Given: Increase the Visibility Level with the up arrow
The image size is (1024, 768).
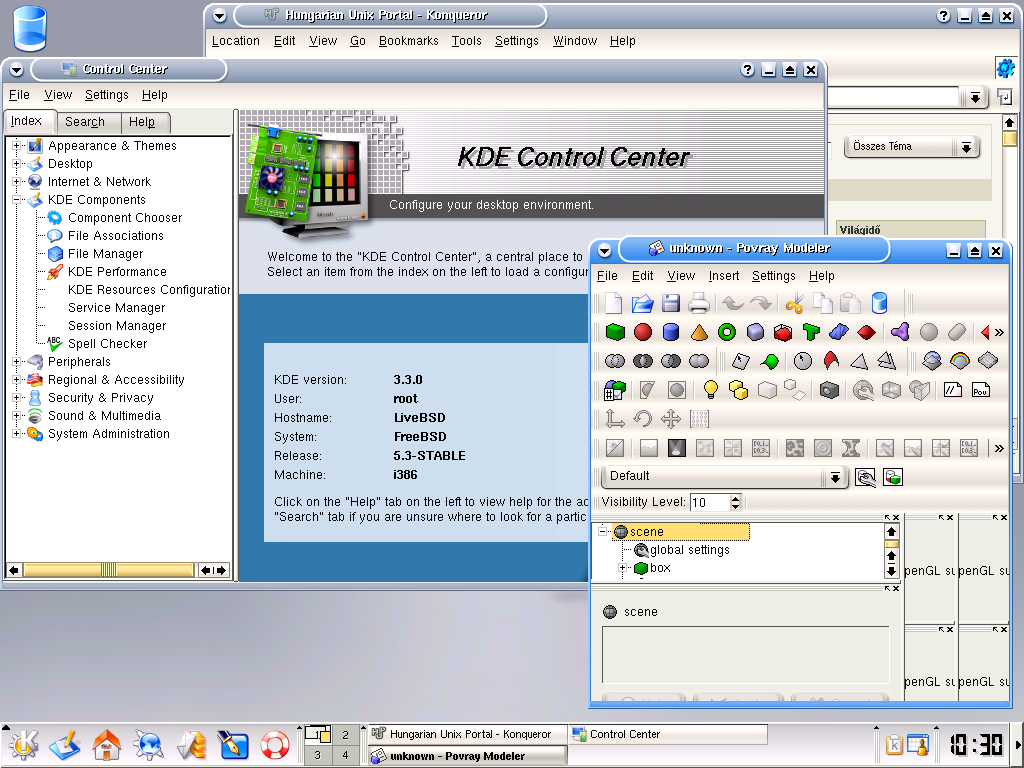Looking at the screenshot, I should (x=736, y=498).
